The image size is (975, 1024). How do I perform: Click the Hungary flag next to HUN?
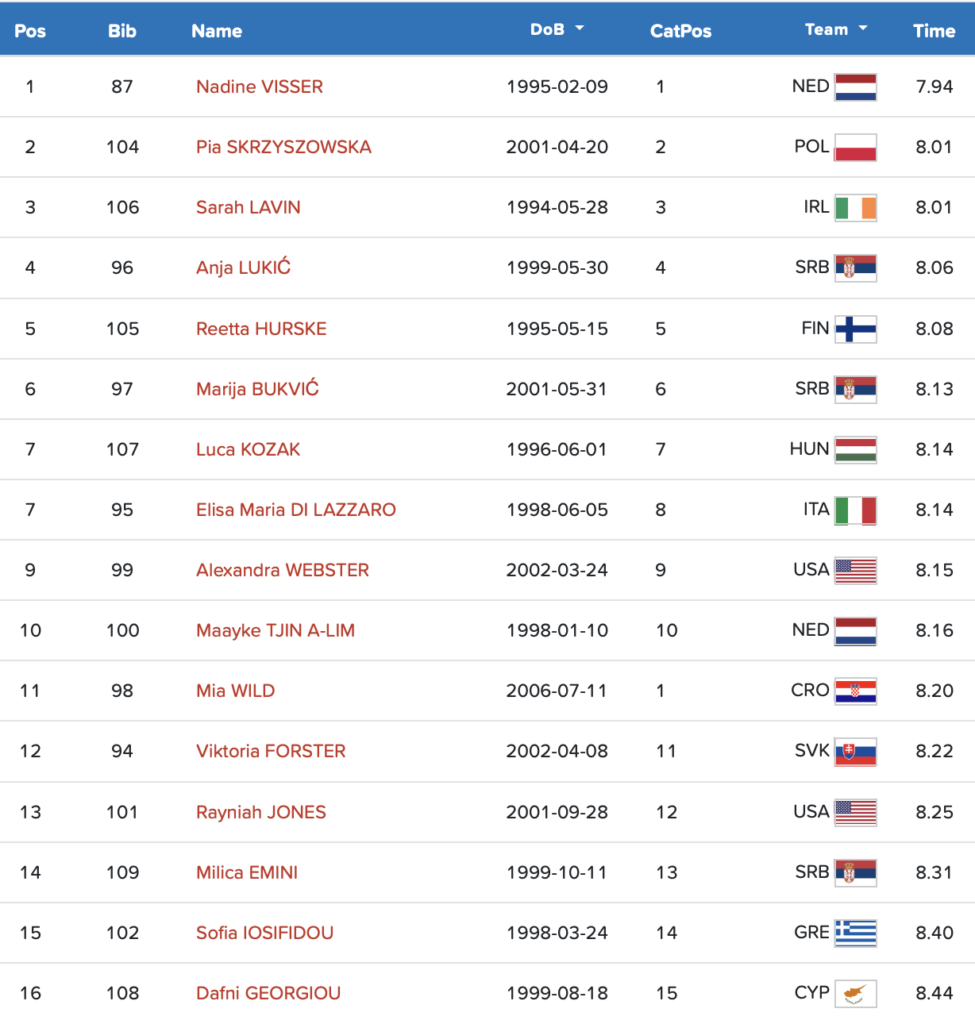click(855, 449)
